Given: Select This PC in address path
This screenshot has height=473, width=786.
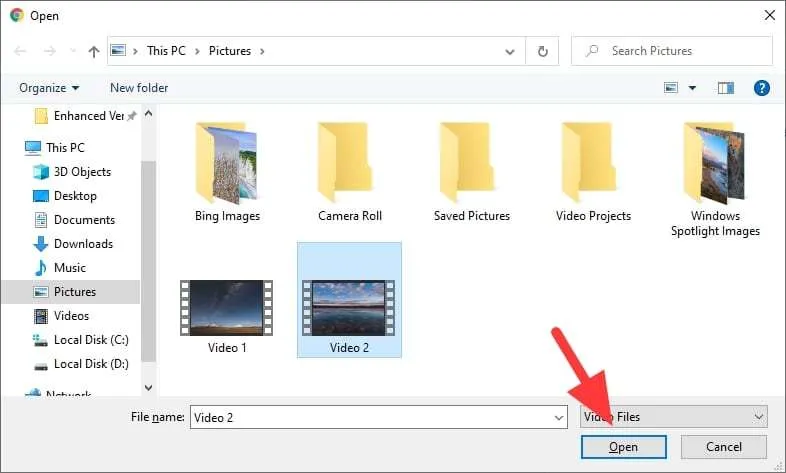Looking at the screenshot, I should pos(166,51).
